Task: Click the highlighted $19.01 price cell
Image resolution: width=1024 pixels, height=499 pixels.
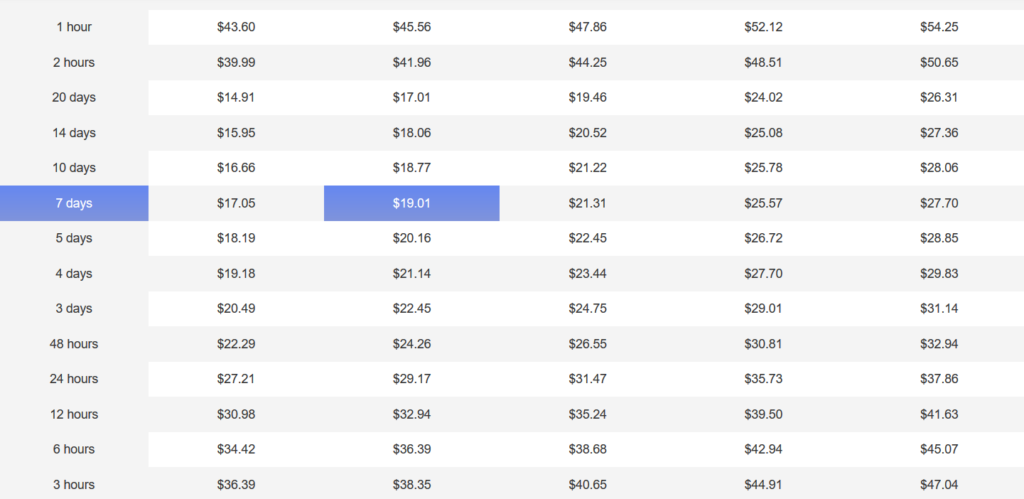Action: click(x=411, y=203)
